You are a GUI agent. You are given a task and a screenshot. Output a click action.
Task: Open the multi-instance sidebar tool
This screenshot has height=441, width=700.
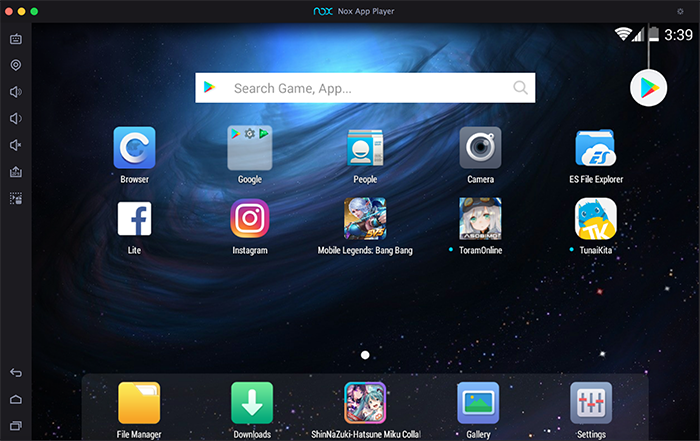pos(16,198)
